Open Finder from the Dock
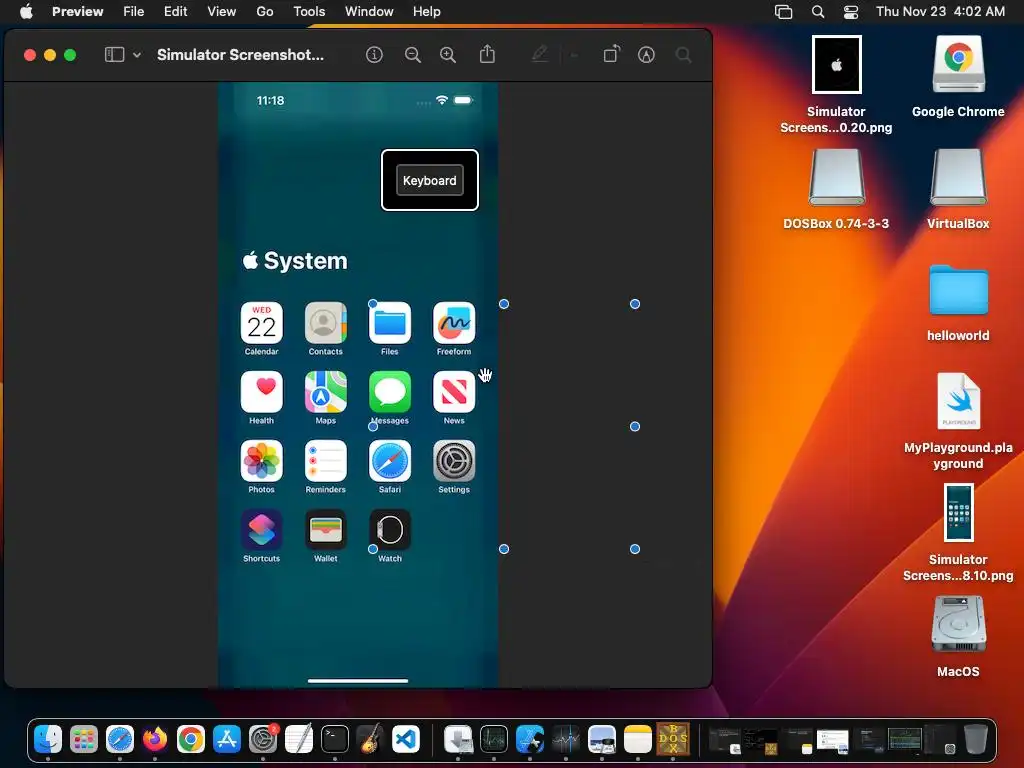 pyautogui.click(x=48, y=739)
